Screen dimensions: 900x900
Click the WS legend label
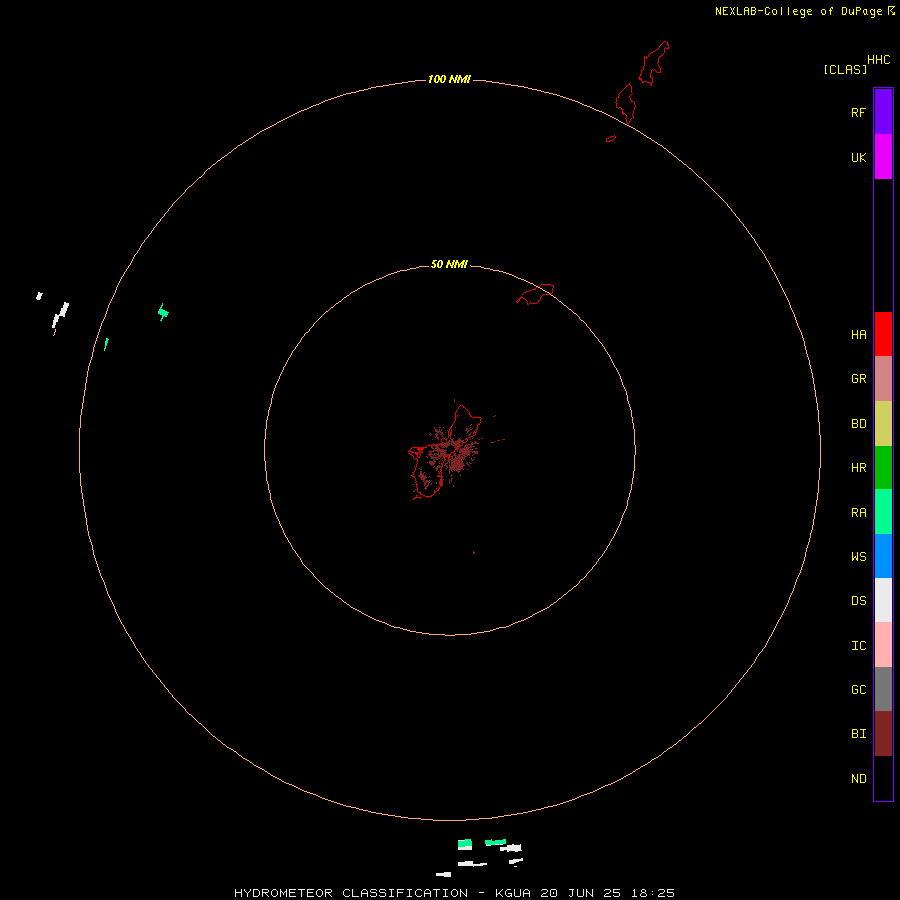[x=858, y=557]
